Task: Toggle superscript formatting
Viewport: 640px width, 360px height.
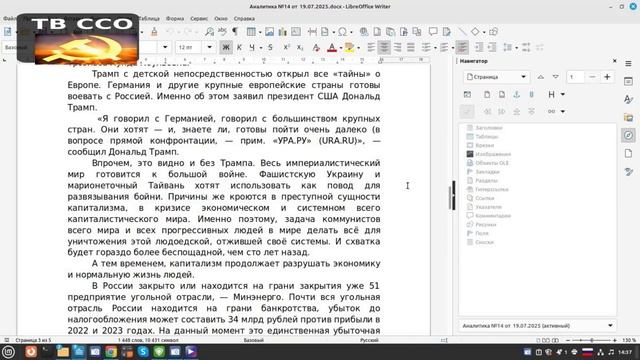Action: [287, 47]
